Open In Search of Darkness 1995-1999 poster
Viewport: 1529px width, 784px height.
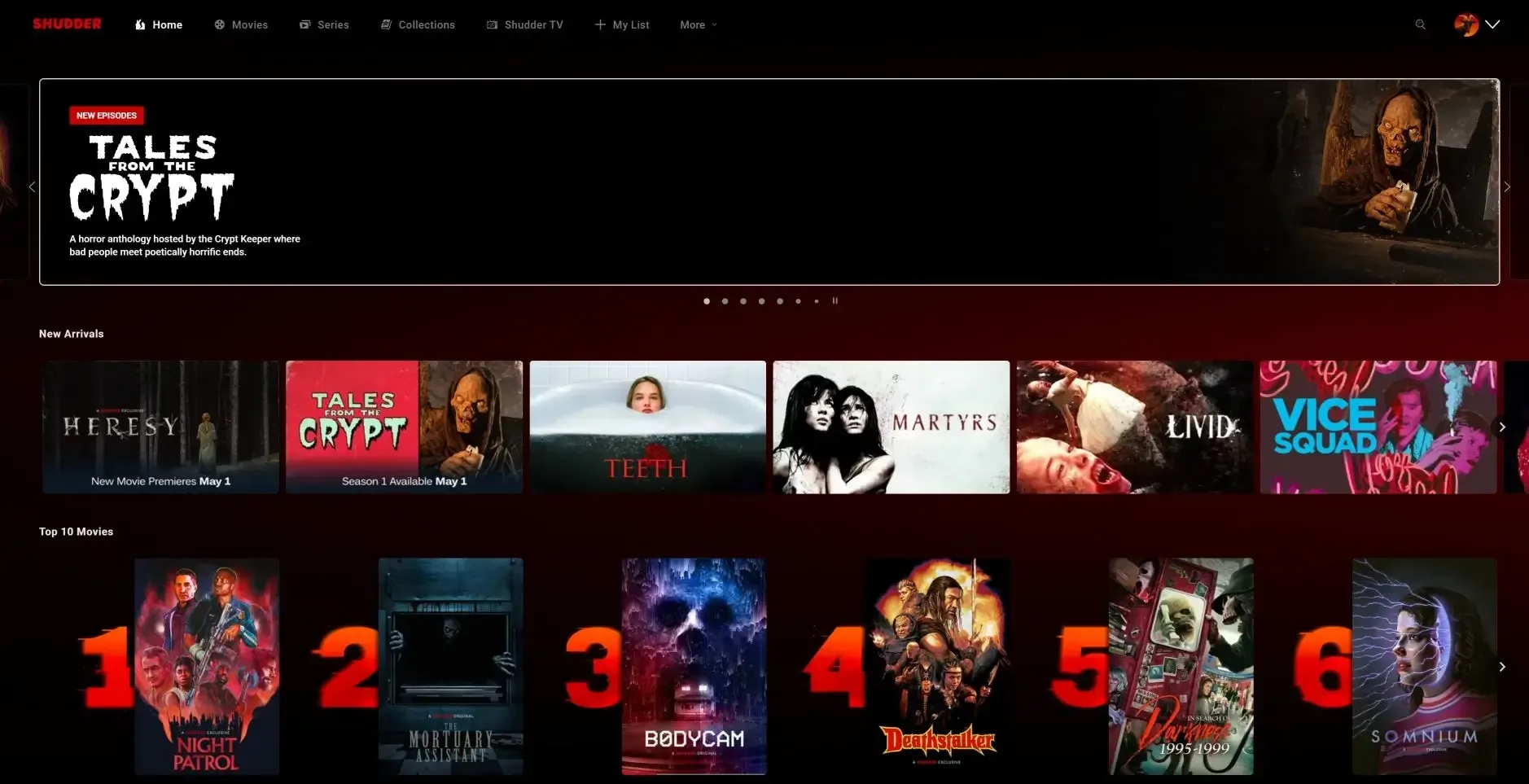(1181, 666)
